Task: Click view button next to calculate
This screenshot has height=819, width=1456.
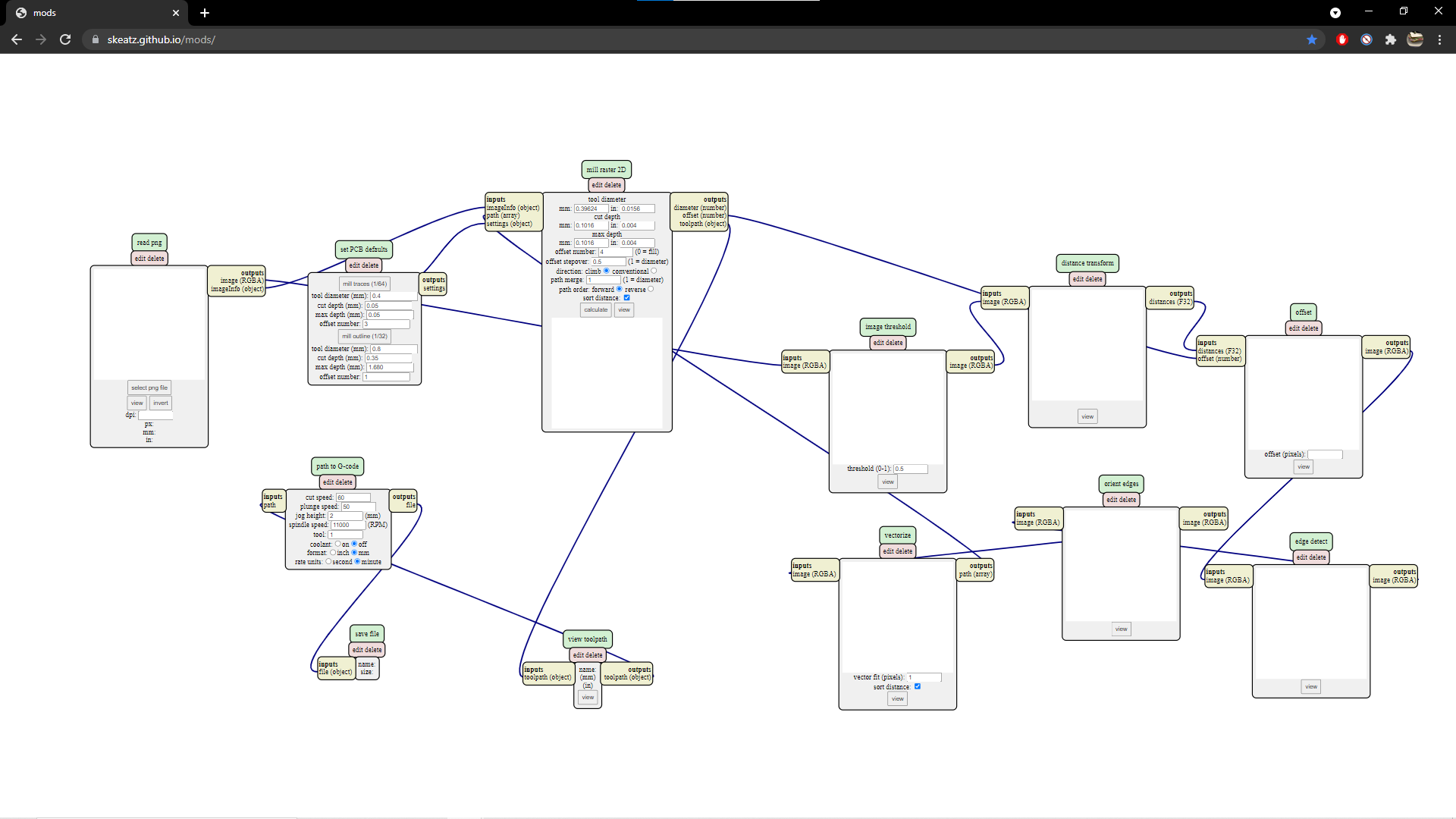Action: pos(624,309)
